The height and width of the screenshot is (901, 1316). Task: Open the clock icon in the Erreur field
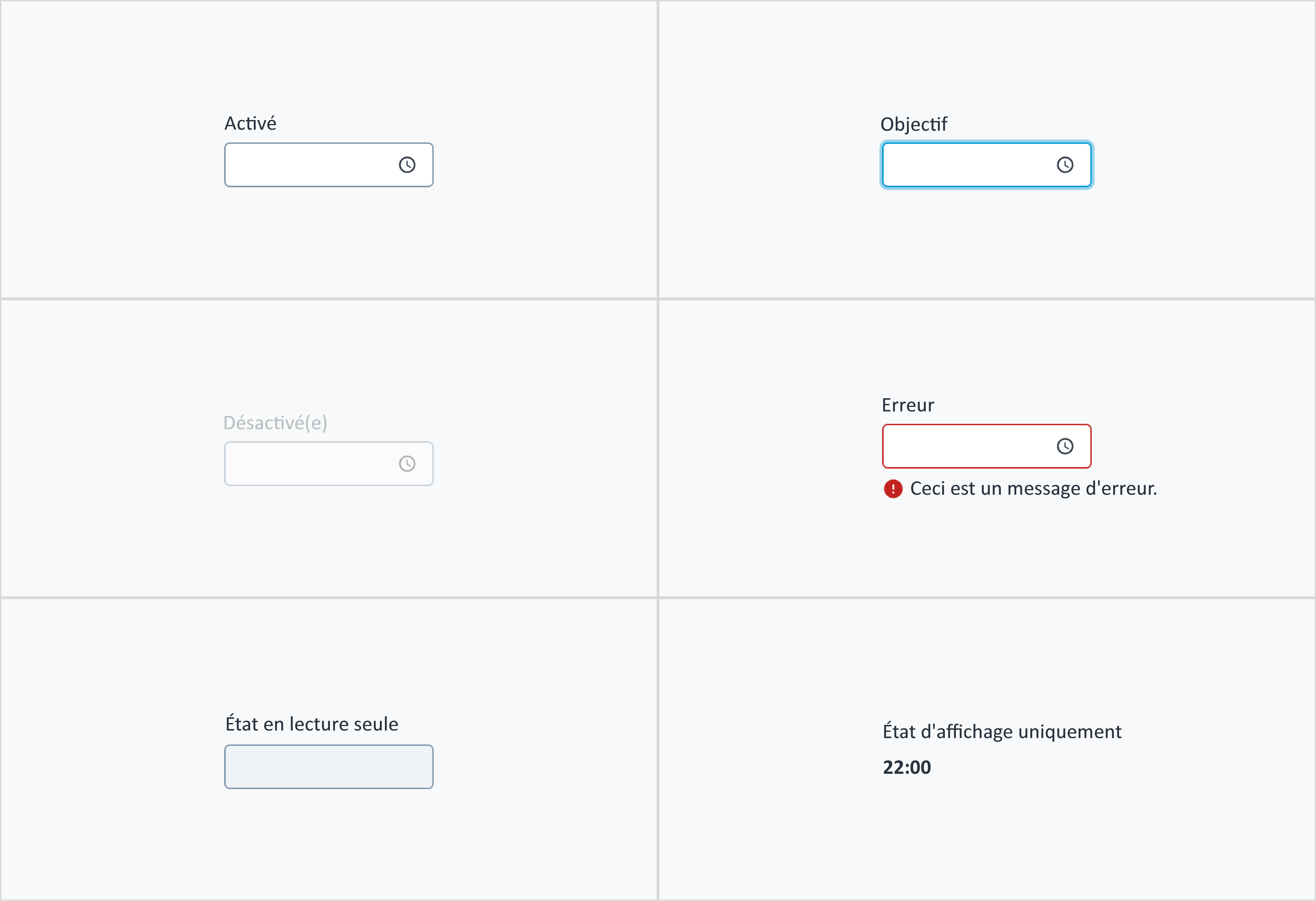coord(1065,446)
